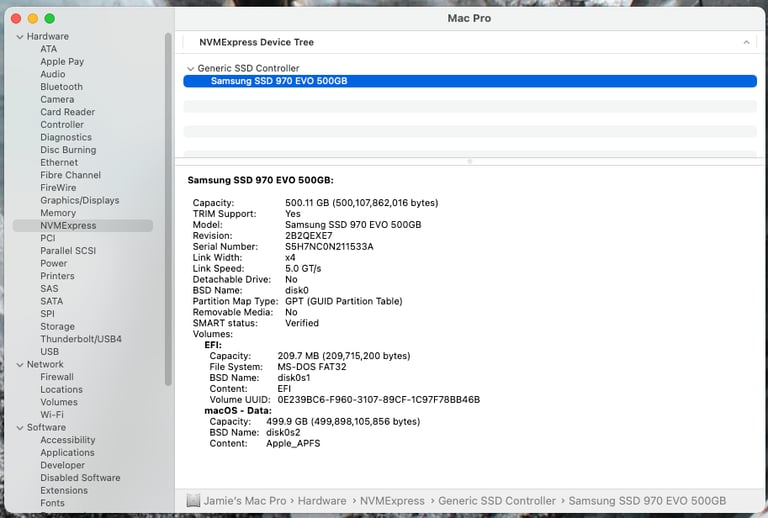Select SATA in sidebar
Screen dimensions: 768x518
(51, 302)
